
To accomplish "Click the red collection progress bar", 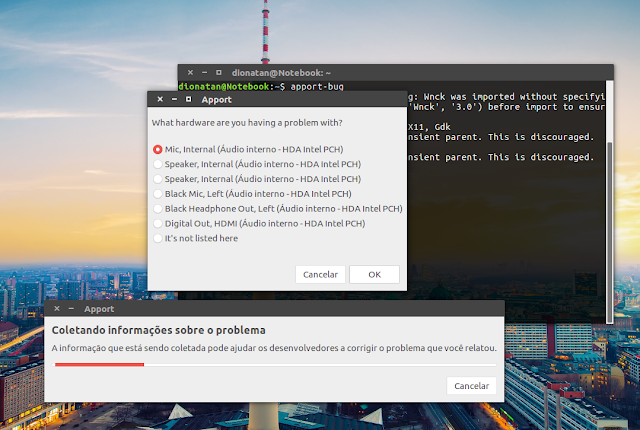I will tap(100, 364).
